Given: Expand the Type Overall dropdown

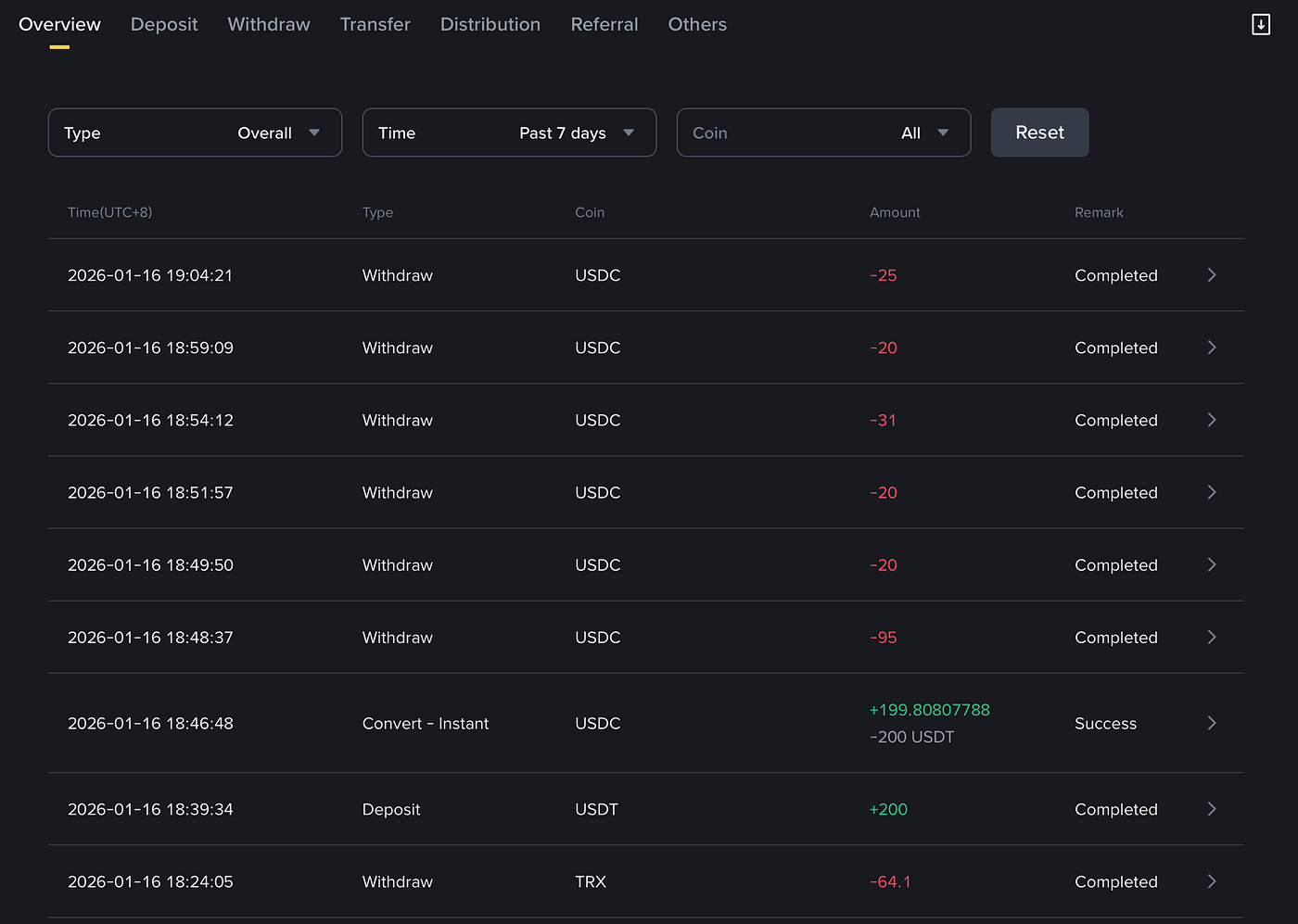Looking at the screenshot, I should (x=195, y=133).
